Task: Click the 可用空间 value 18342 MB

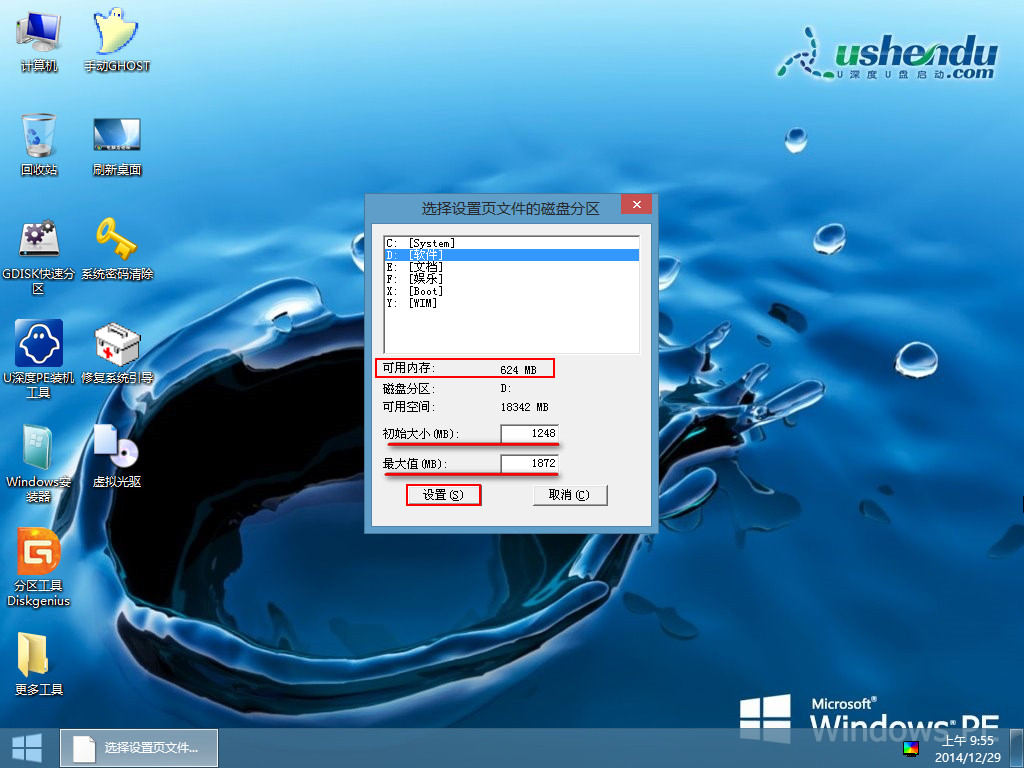Action: [524, 407]
